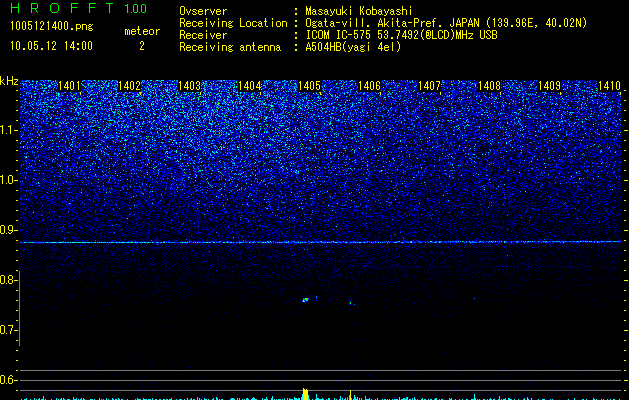Click the HROFFT 1.0.0 title text

[x=79, y=8]
